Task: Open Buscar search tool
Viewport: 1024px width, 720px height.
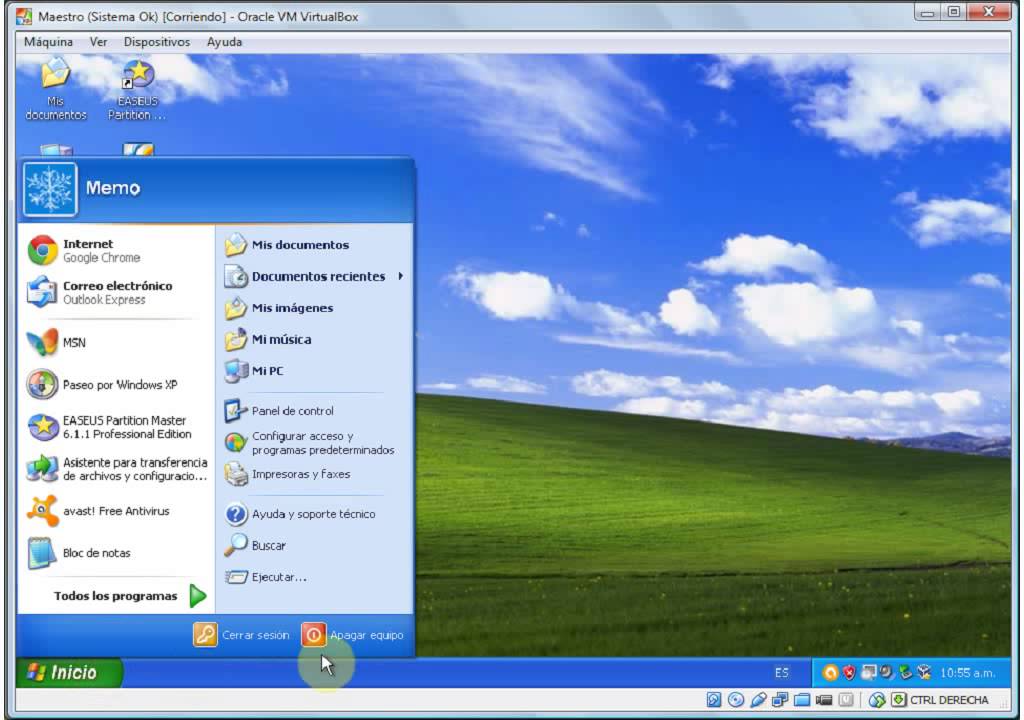Action: (x=315, y=546)
